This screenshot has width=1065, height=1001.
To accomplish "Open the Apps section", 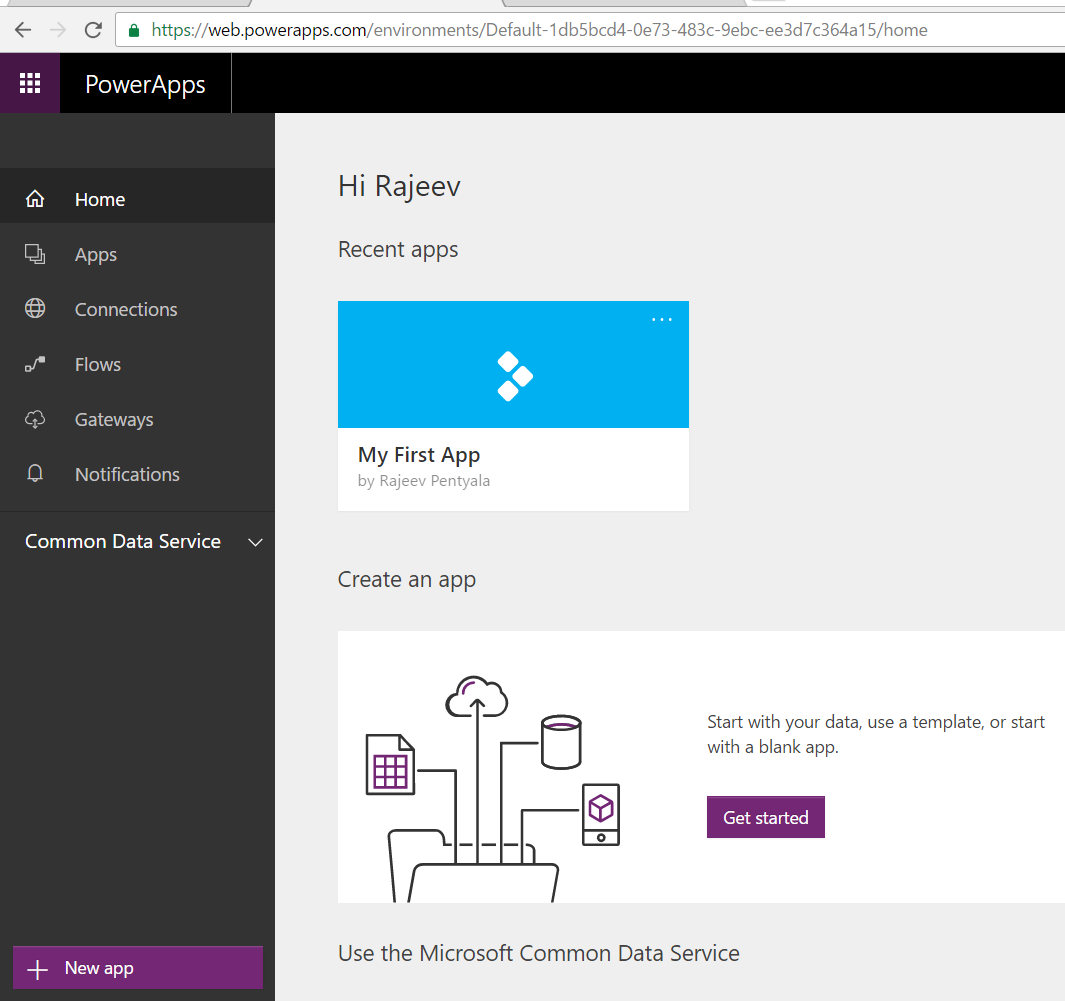I will [x=95, y=254].
